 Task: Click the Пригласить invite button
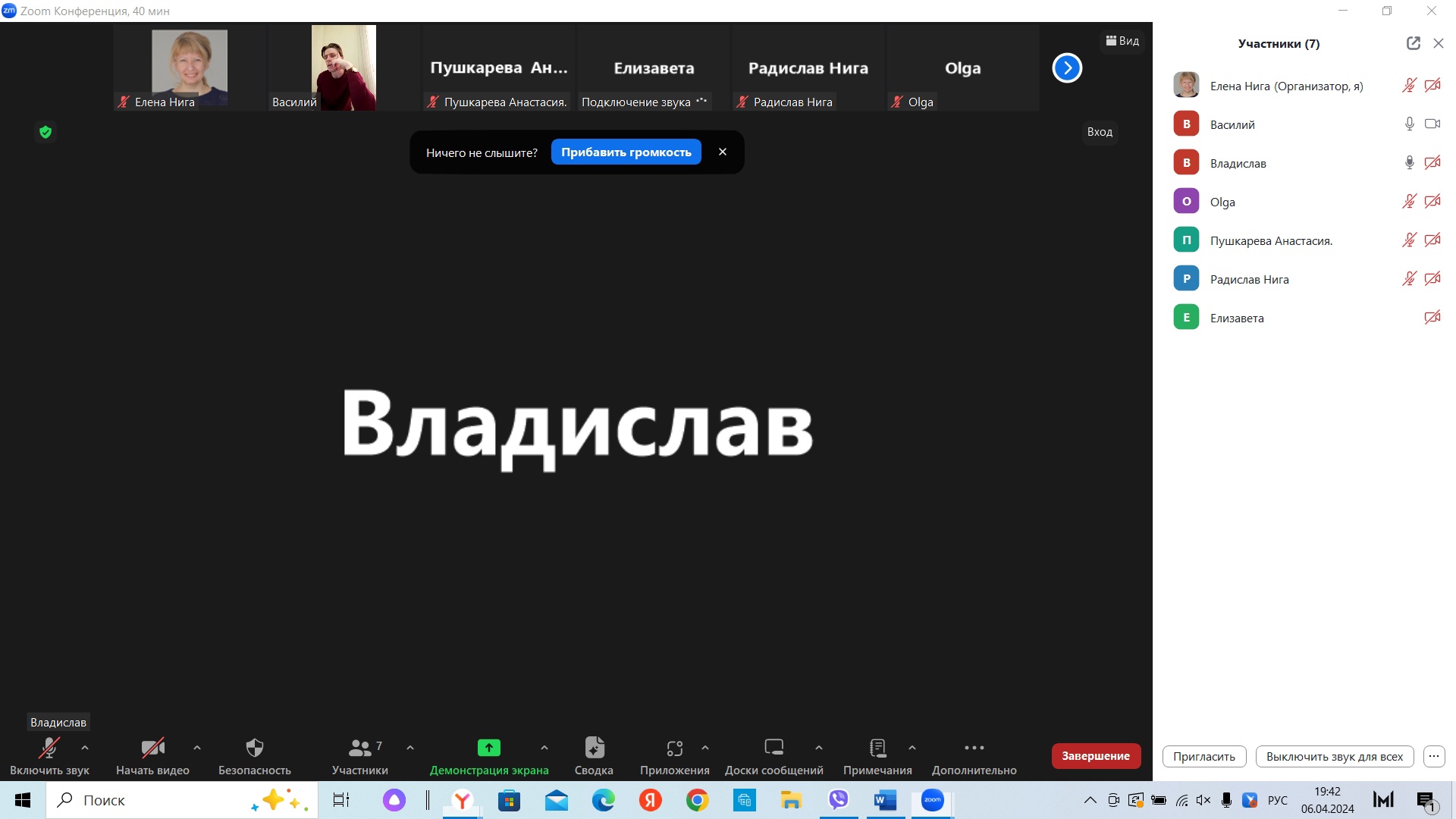point(1203,756)
